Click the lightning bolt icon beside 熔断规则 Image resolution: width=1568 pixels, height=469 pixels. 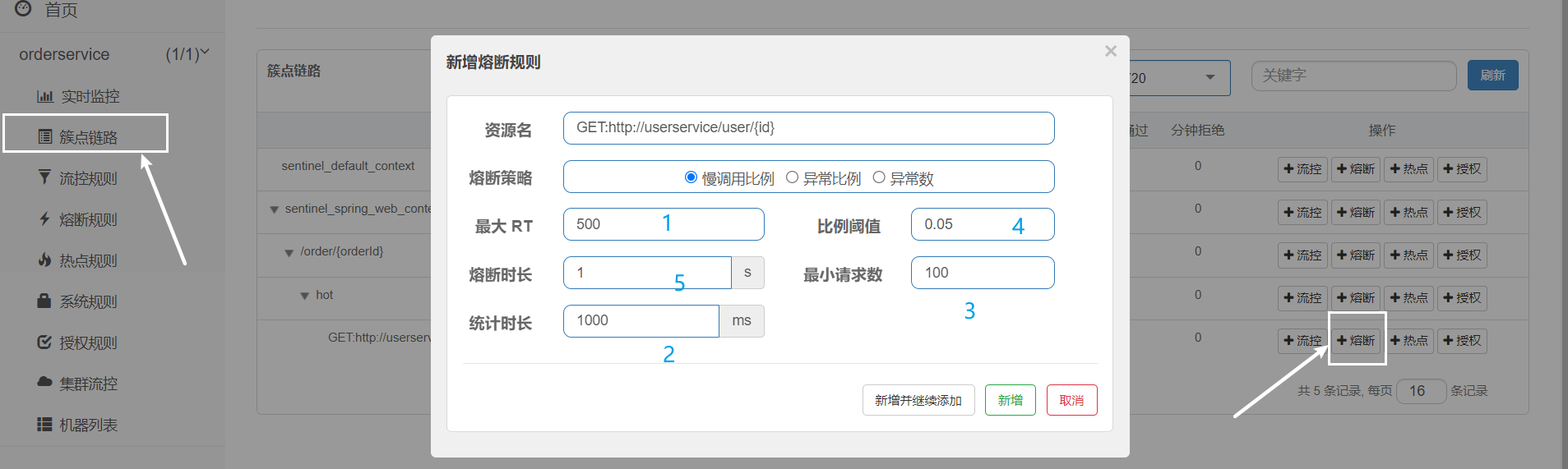tap(44, 218)
